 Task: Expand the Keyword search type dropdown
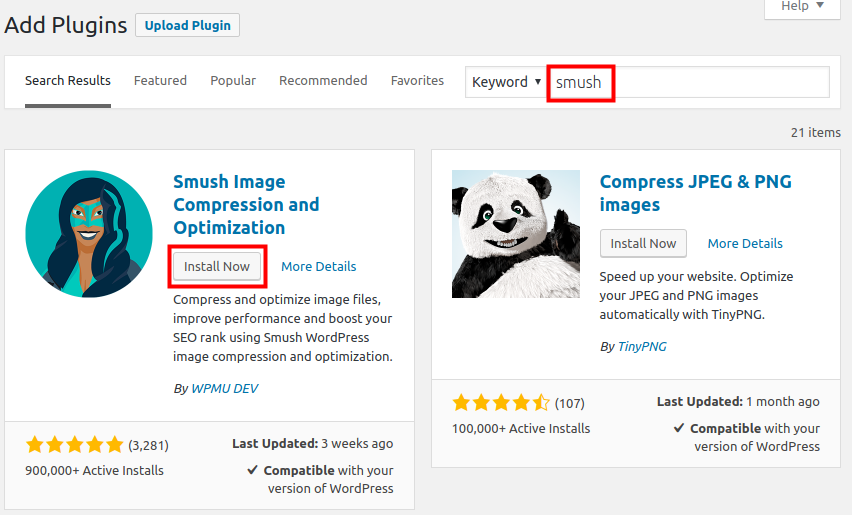click(506, 82)
